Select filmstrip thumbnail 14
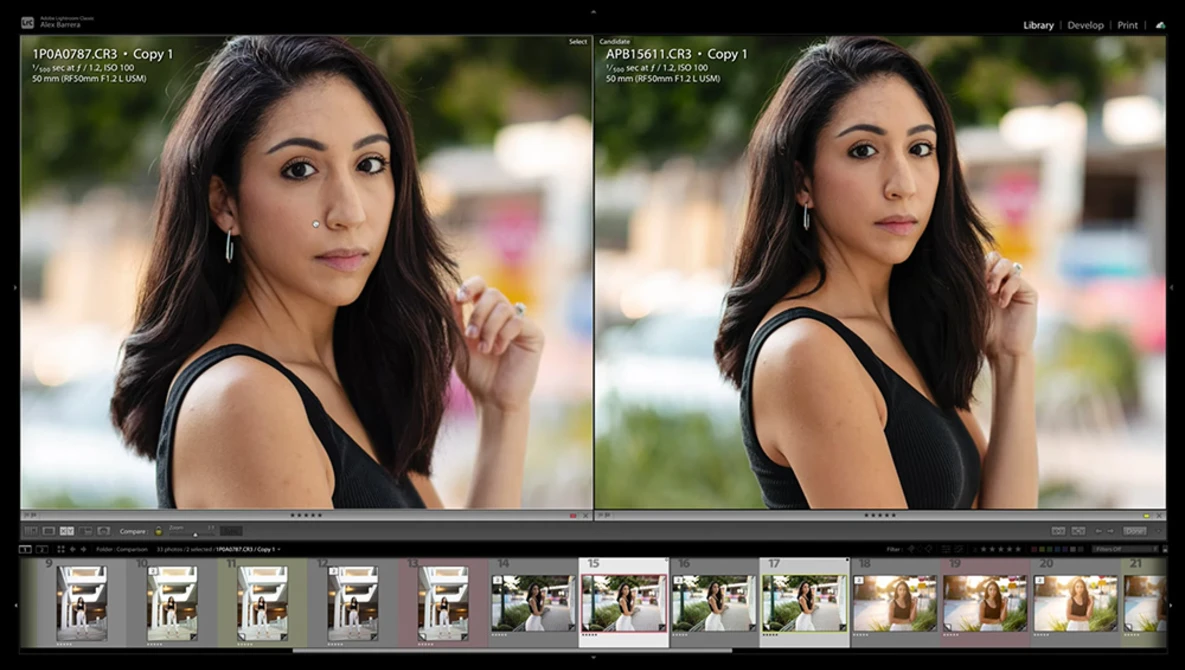Screen dimensions: 1185x670 [x=534, y=603]
